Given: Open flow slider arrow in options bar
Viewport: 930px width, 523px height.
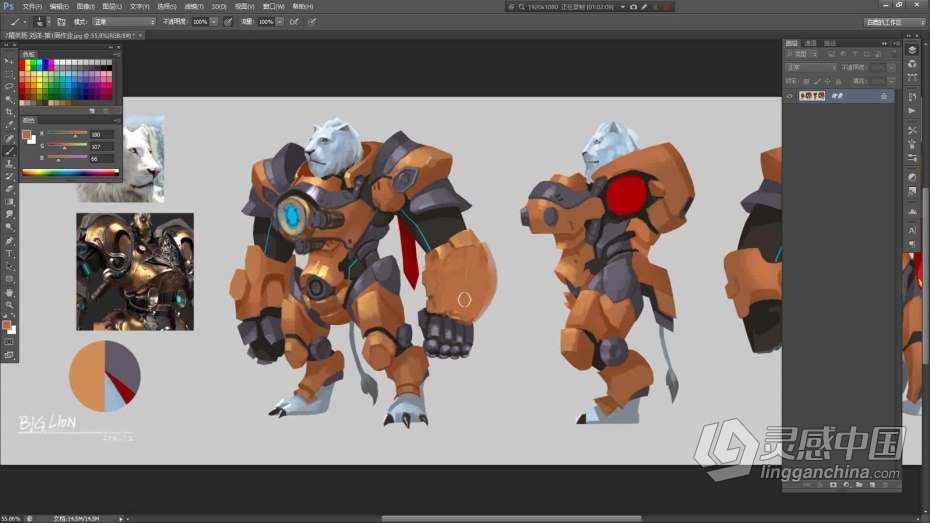Looking at the screenshot, I should tap(279, 21).
